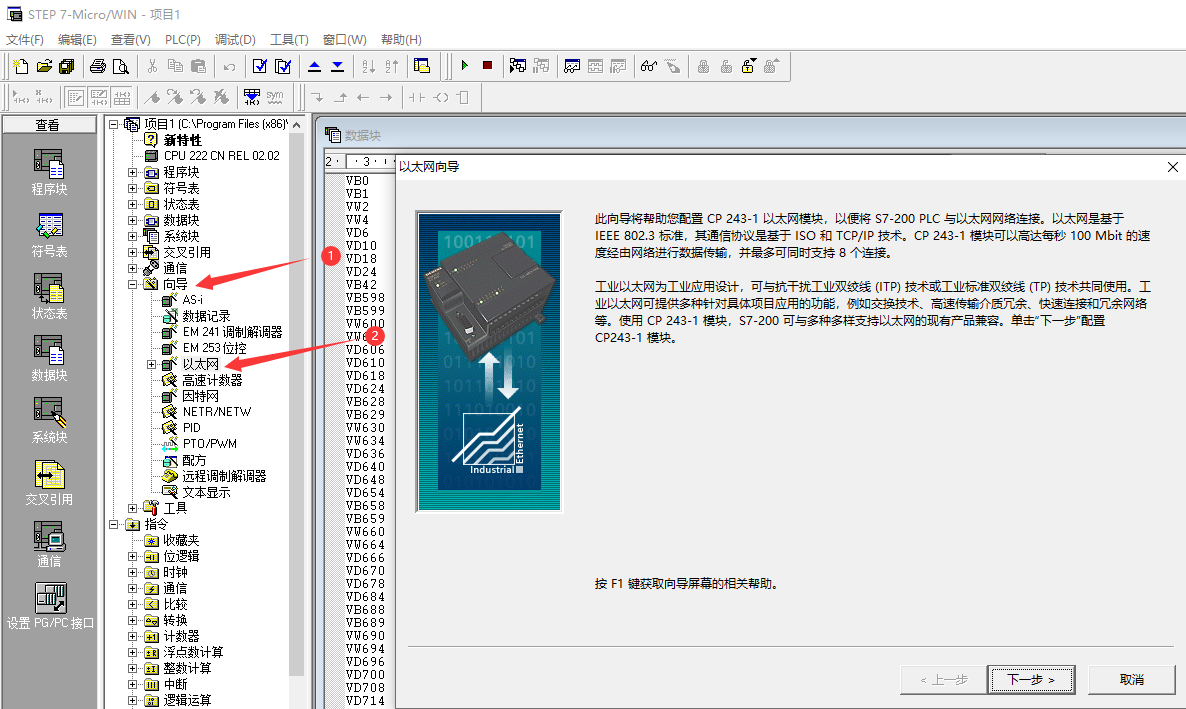1186x709 pixels.
Task: Open the PLC(P) menu
Action: [182, 39]
